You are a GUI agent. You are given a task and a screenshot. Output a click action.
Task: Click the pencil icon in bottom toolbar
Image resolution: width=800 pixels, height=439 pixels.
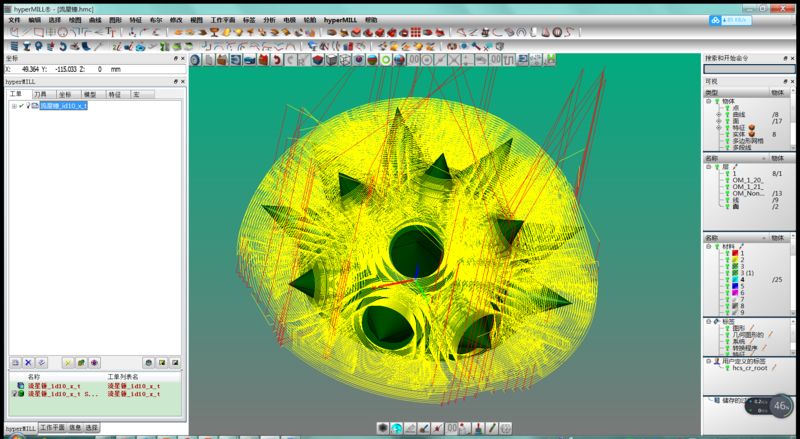click(x=492, y=428)
